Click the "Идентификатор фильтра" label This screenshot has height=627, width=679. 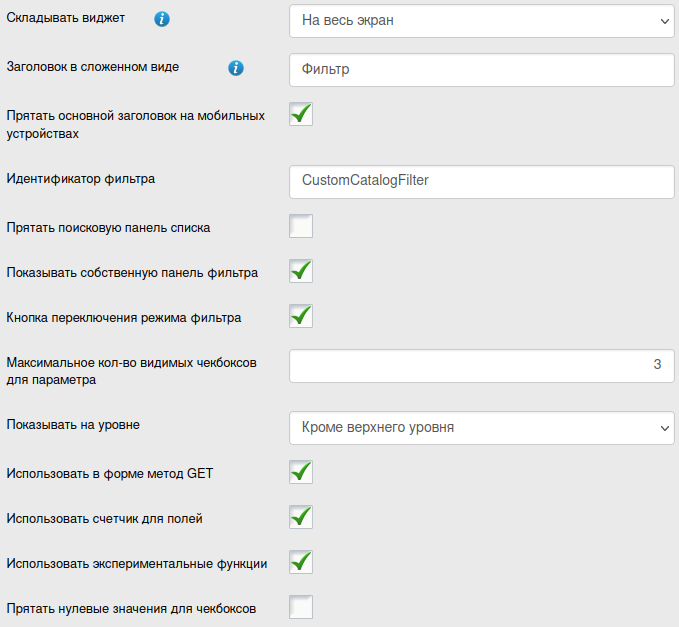coord(80,179)
